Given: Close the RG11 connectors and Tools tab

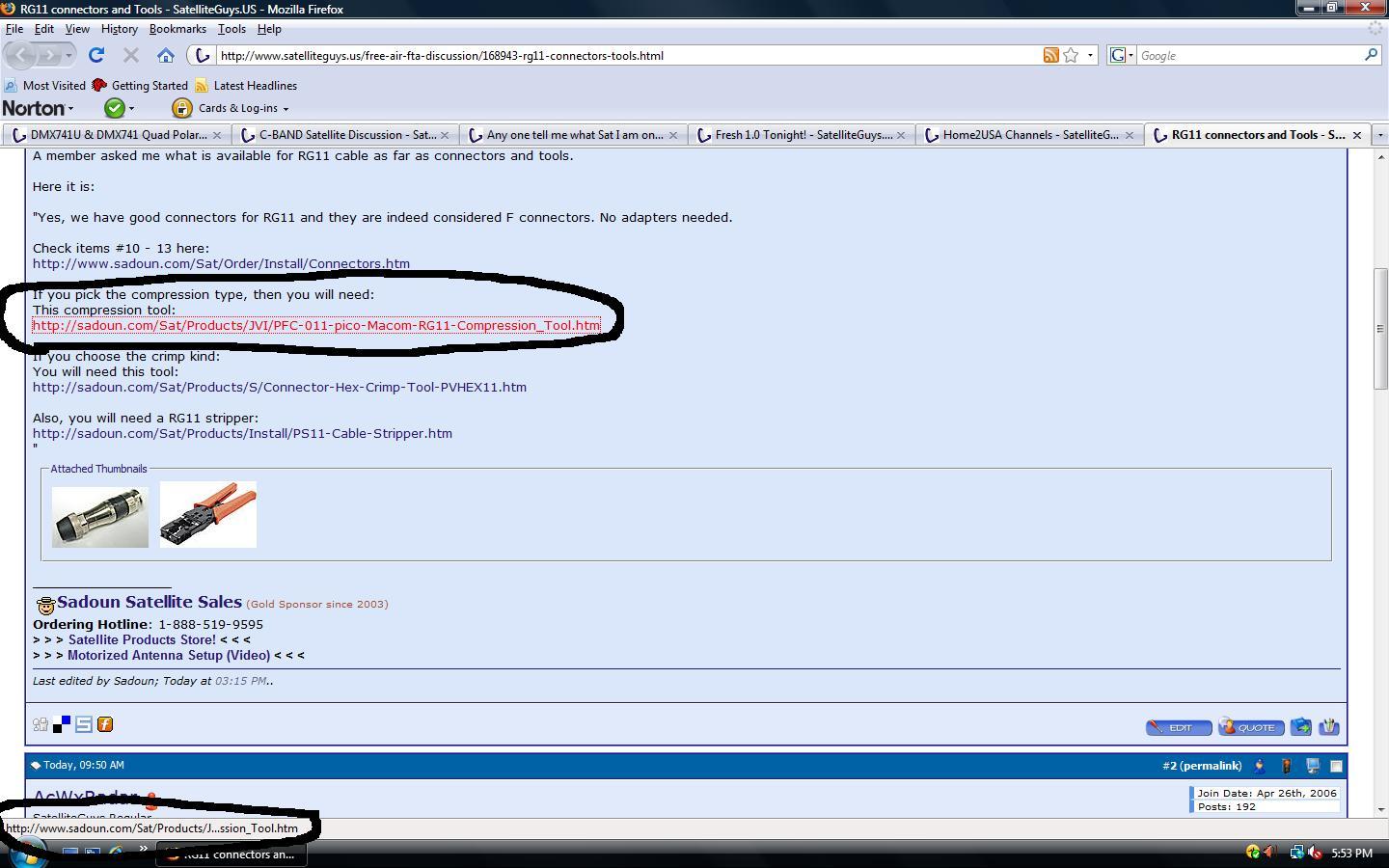Looking at the screenshot, I should tap(1357, 135).
